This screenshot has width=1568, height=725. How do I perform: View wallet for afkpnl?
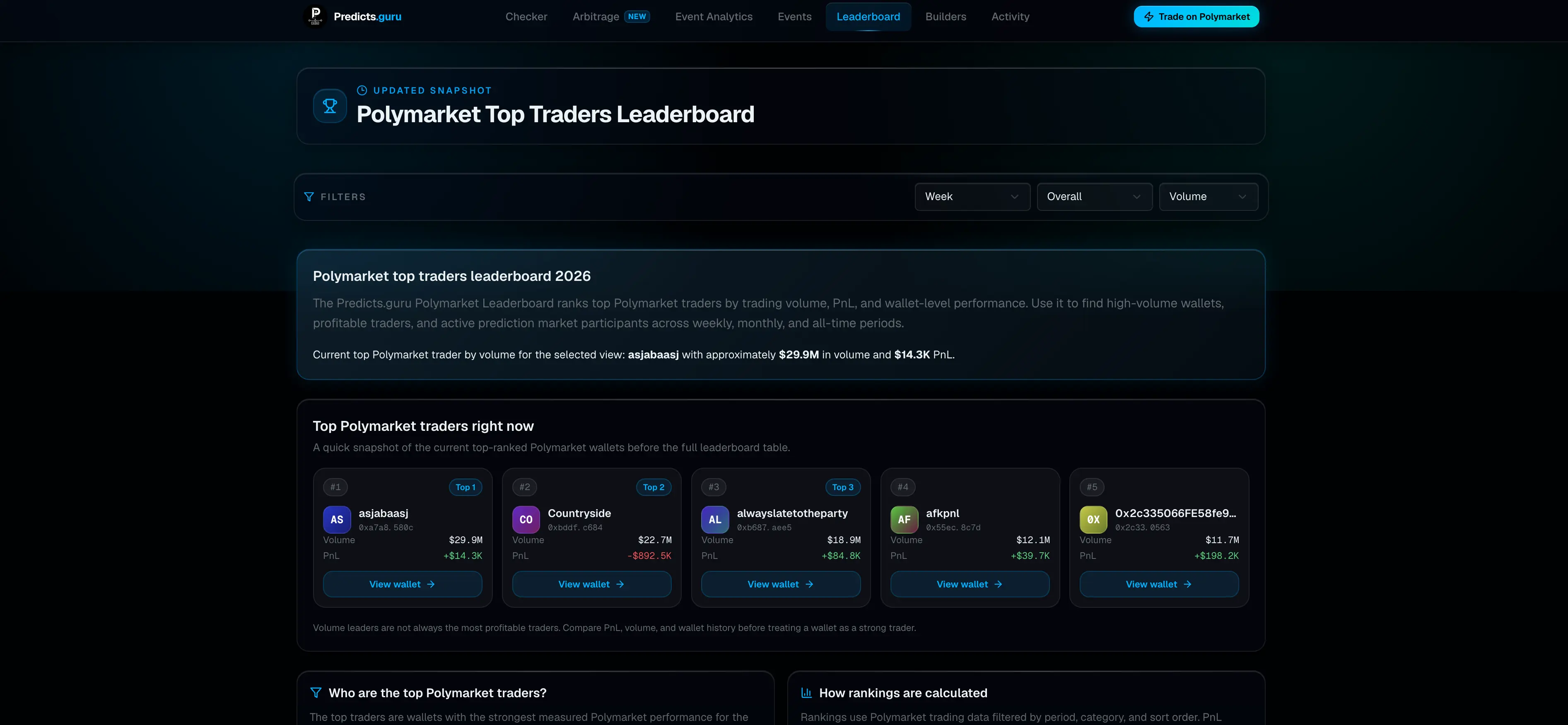(970, 584)
